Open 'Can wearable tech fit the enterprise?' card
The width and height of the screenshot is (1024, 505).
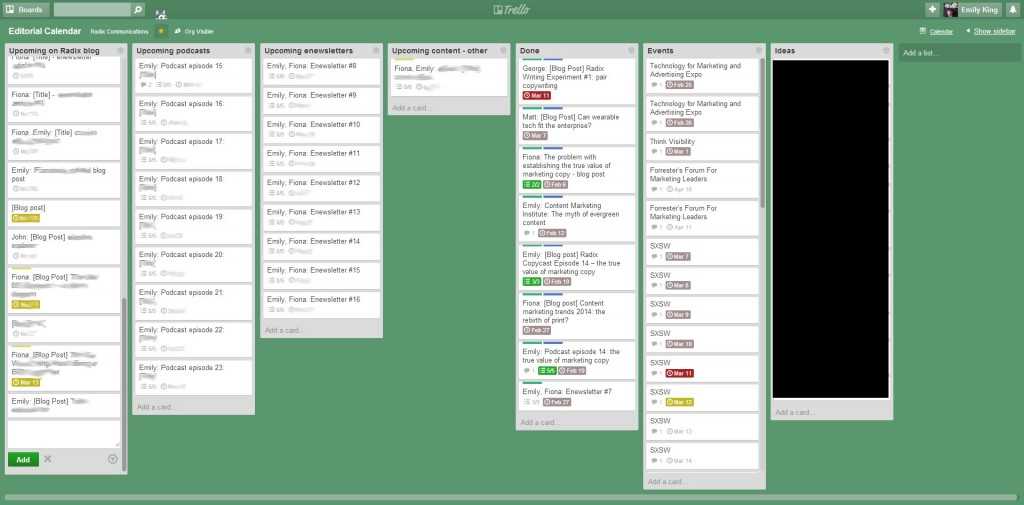coord(577,126)
